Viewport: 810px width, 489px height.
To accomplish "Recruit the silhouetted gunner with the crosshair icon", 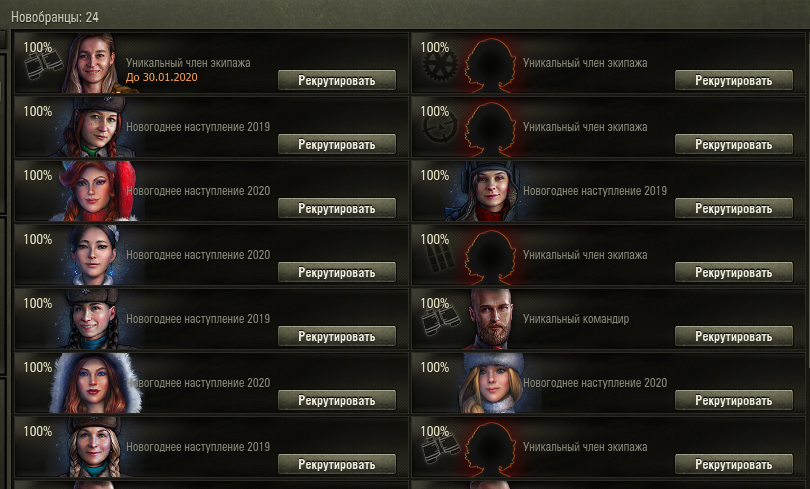I will (x=734, y=145).
